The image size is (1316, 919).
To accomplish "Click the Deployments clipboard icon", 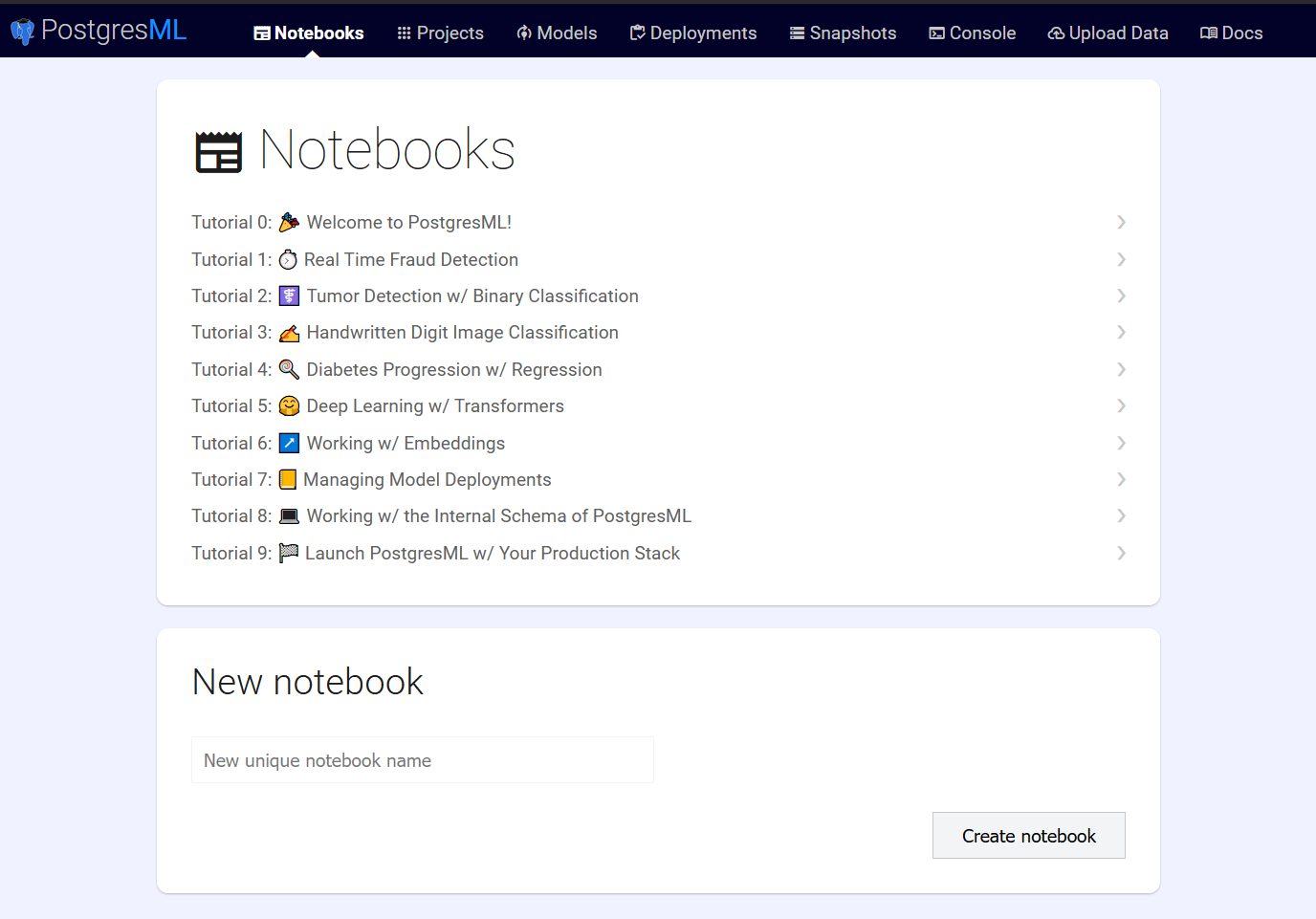I will (x=637, y=33).
